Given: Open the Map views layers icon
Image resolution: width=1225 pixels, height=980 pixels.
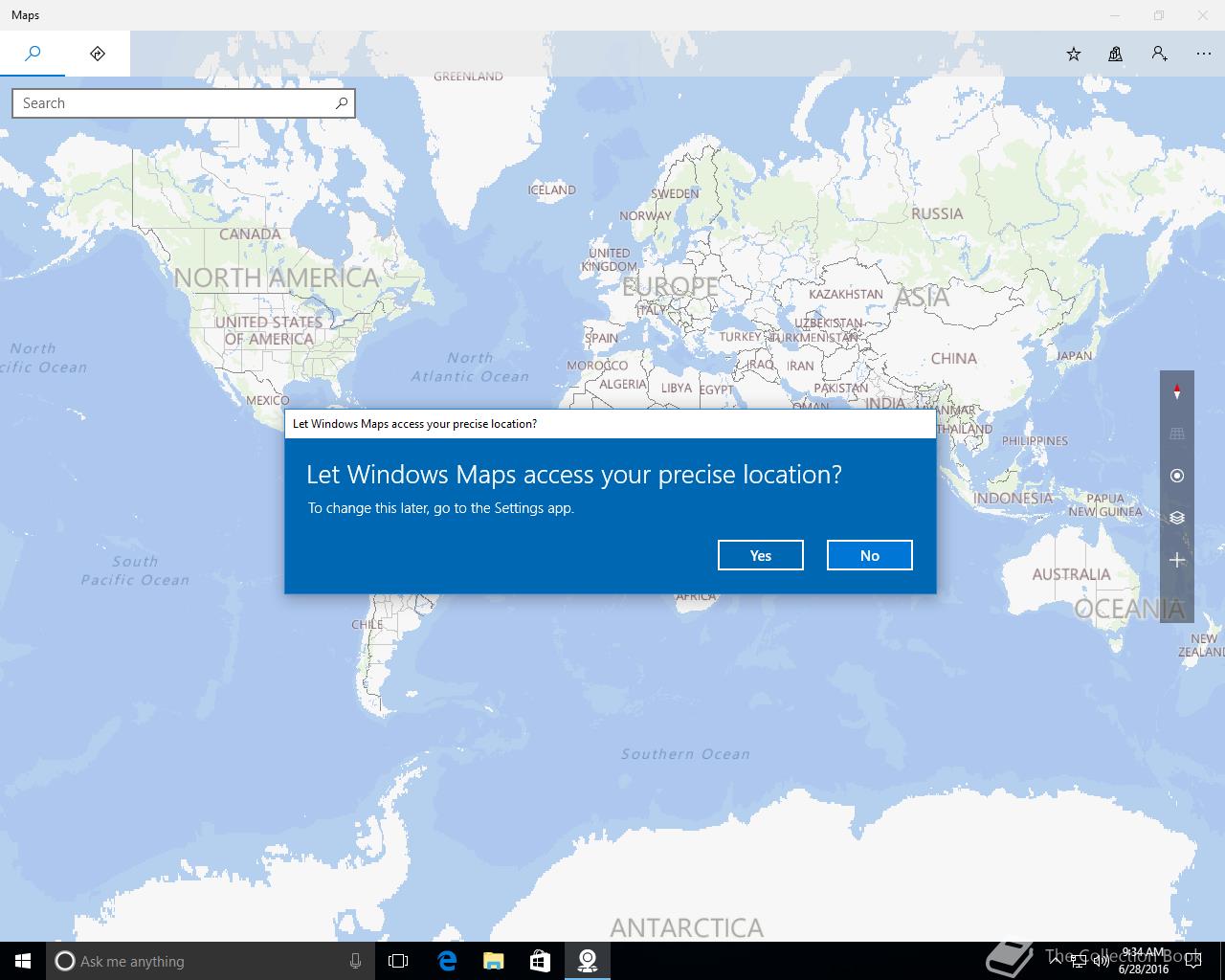Looking at the screenshot, I should coord(1177,518).
